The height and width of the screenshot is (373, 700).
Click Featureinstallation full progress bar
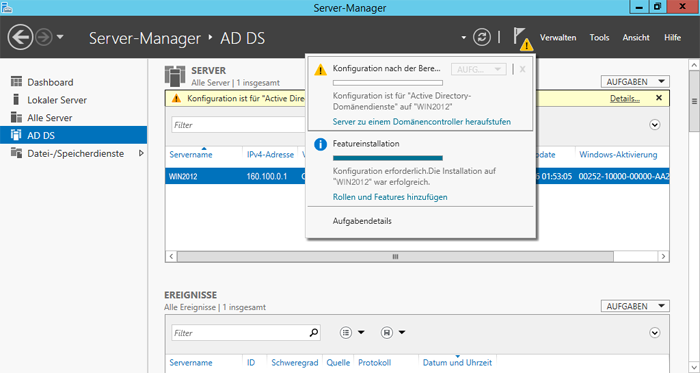(388, 157)
